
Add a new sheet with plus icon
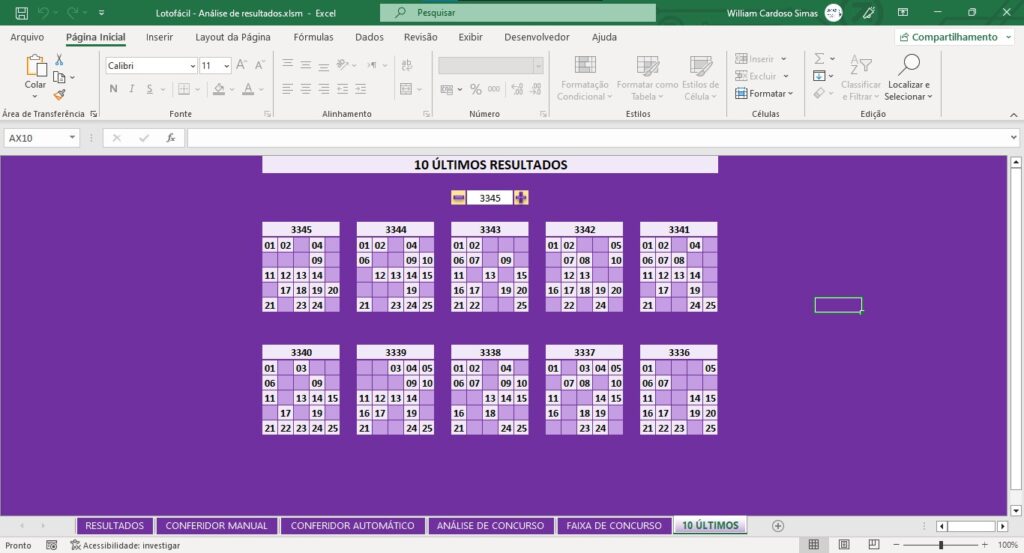point(777,526)
